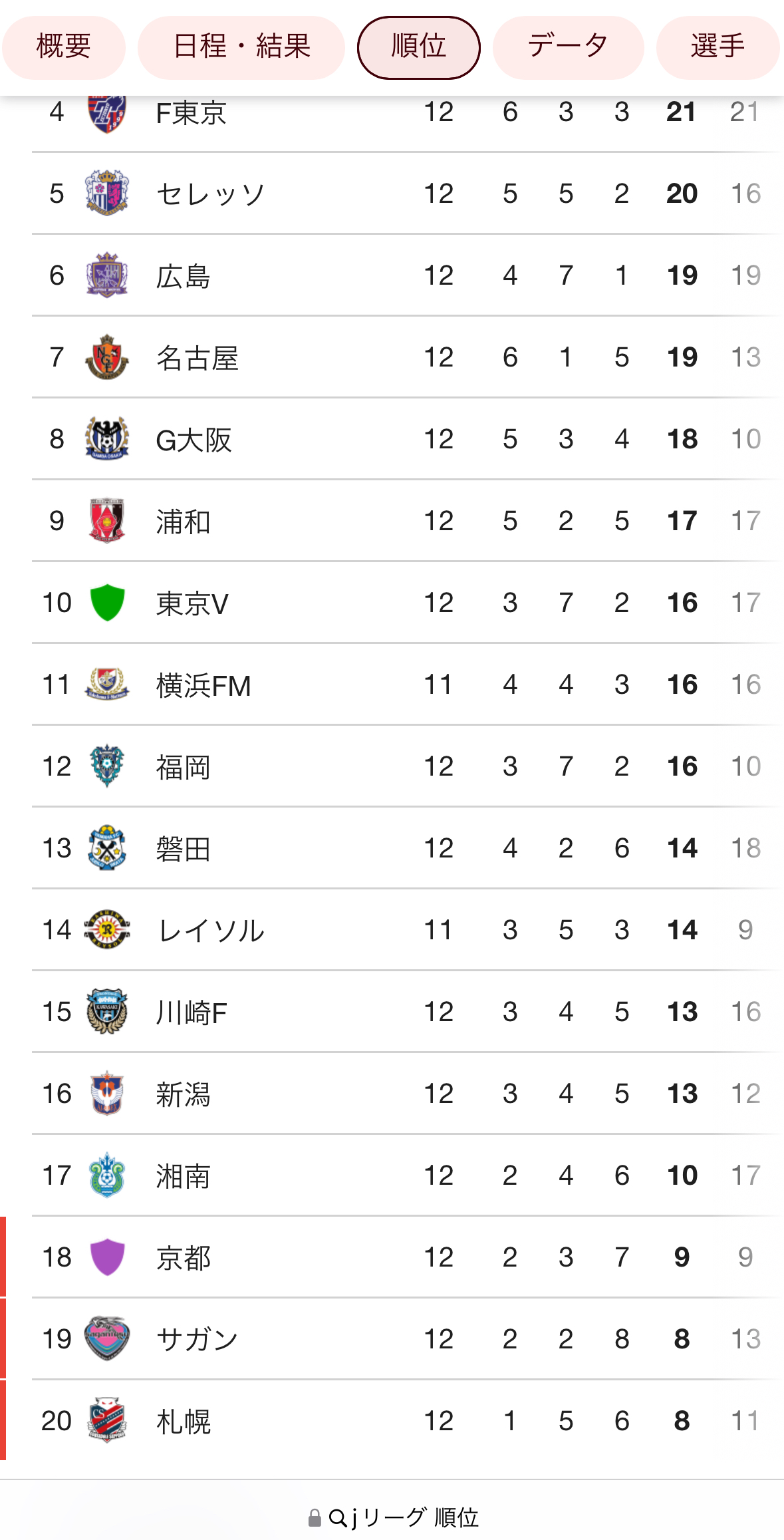
Task: Open the レイソル team name link
Action: 210,930
